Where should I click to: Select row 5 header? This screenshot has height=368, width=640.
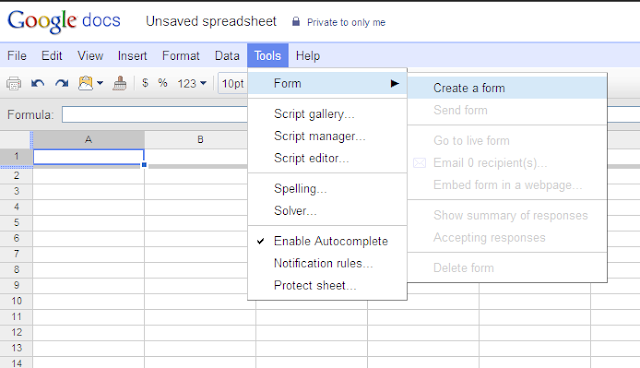[16, 223]
